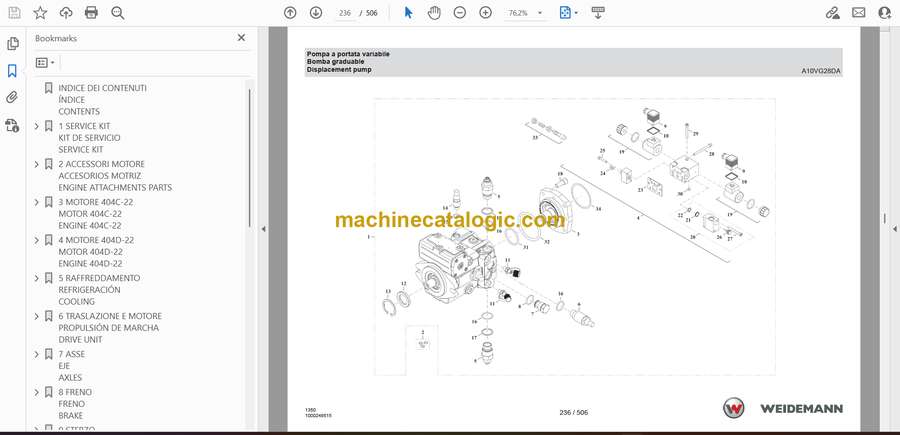Click the bookmarks panel scrollbar
This screenshot has width=900, height=435.
tap(249, 157)
